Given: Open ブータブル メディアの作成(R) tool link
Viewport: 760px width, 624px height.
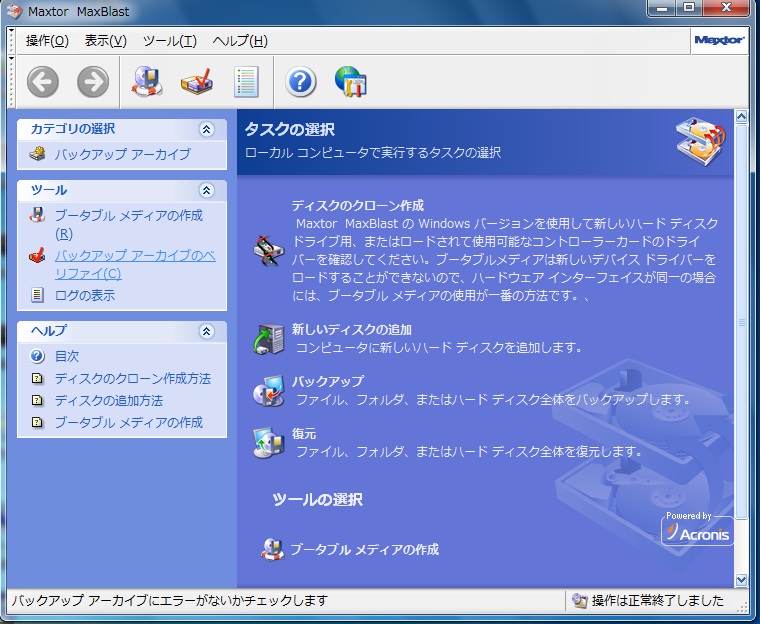Looking at the screenshot, I should pyautogui.click(x=128, y=224).
